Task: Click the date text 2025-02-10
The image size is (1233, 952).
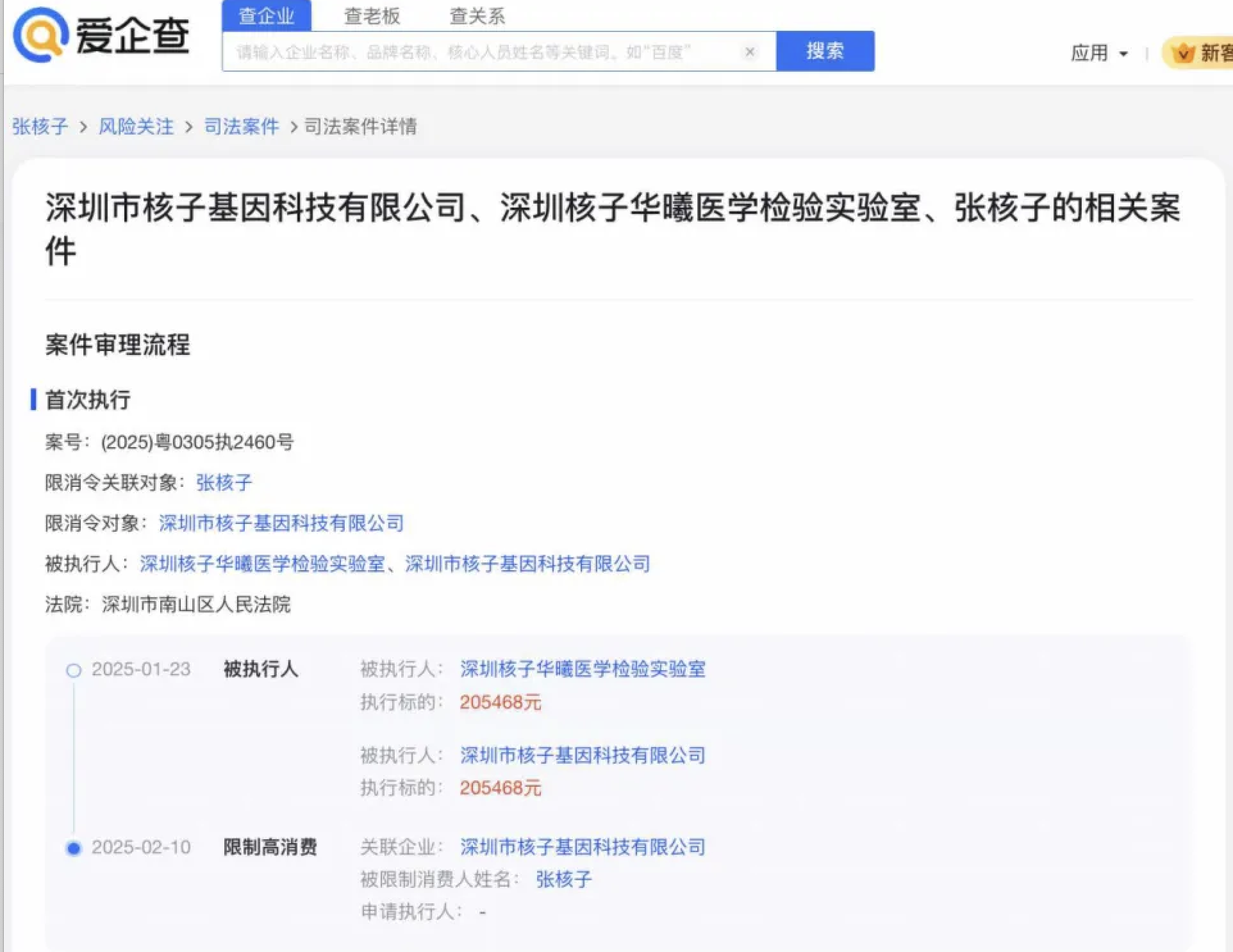Action: pos(141,848)
